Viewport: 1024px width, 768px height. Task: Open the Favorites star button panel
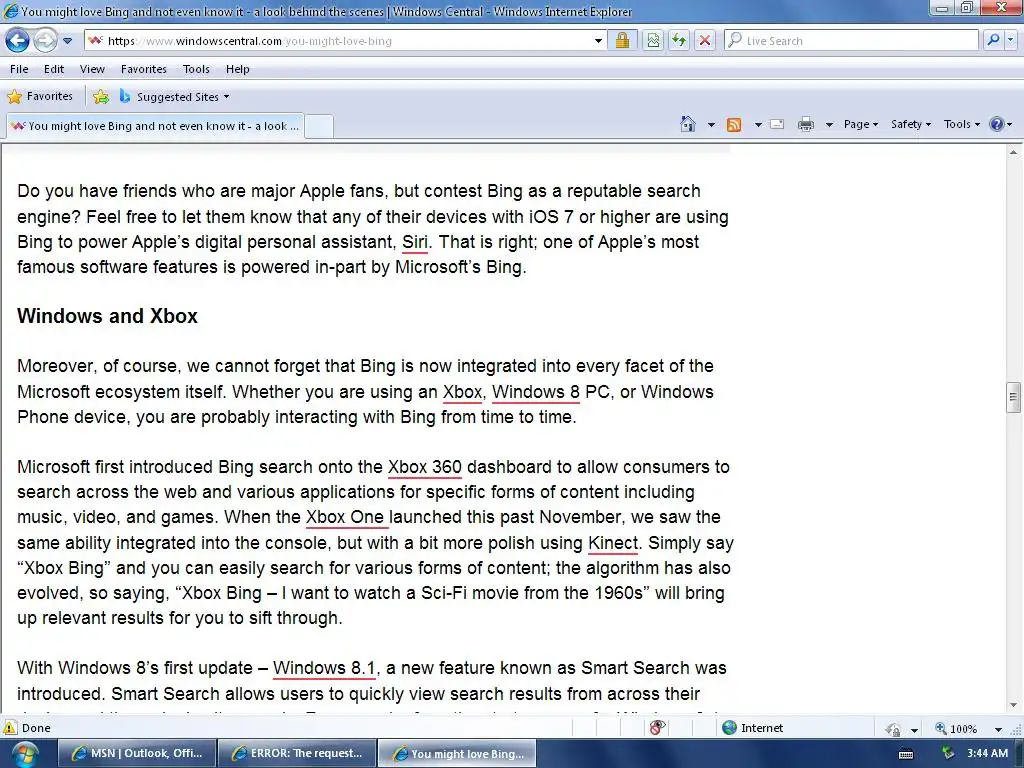[x=40, y=97]
